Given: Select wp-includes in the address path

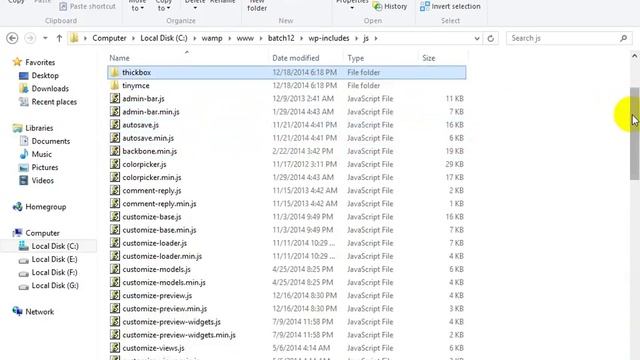Looking at the screenshot, I should pos(329,38).
